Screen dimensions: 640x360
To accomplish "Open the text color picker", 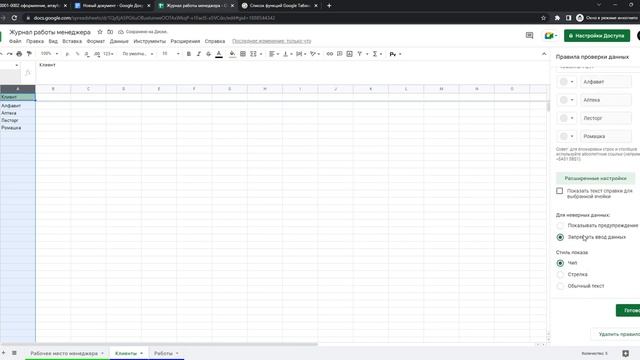I will point(219,54).
